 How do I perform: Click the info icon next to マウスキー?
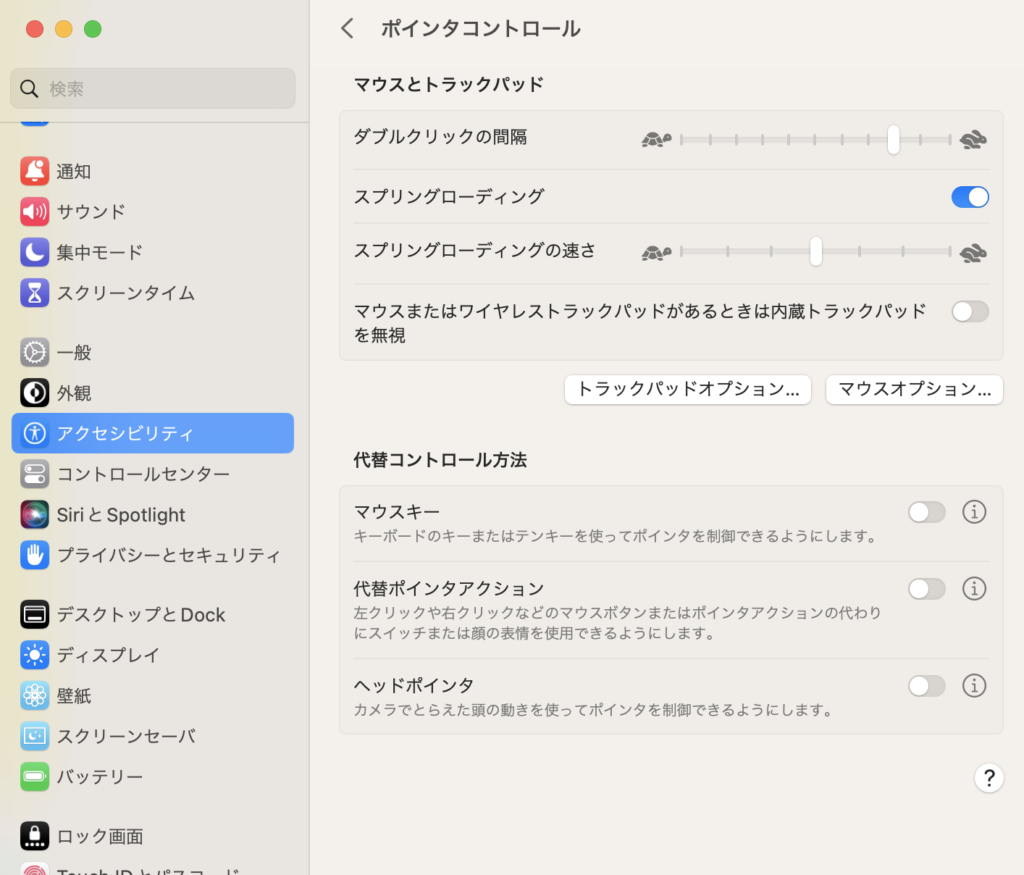coord(974,512)
